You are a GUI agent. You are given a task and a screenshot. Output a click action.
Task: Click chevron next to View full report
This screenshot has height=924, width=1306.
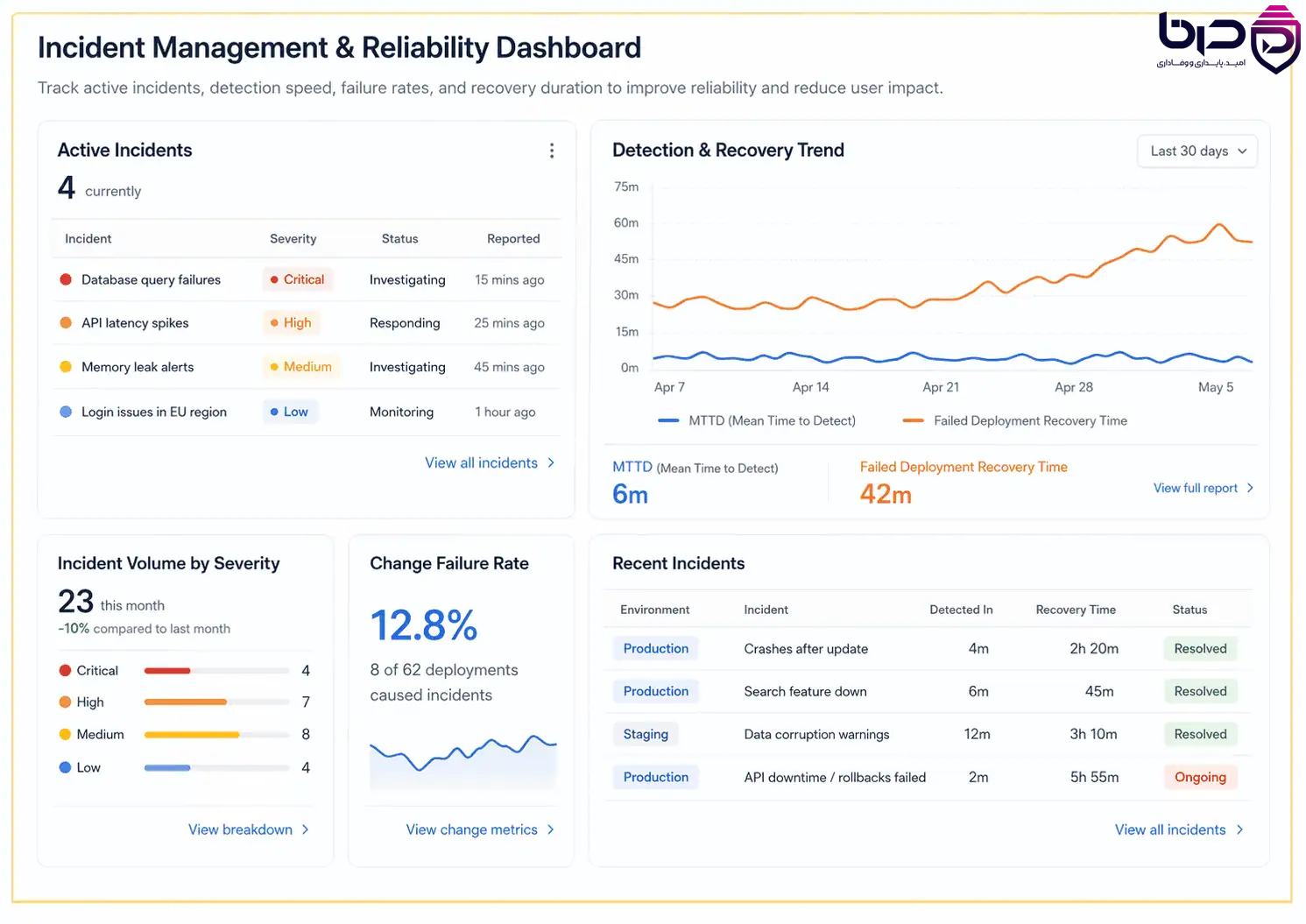tap(1250, 488)
